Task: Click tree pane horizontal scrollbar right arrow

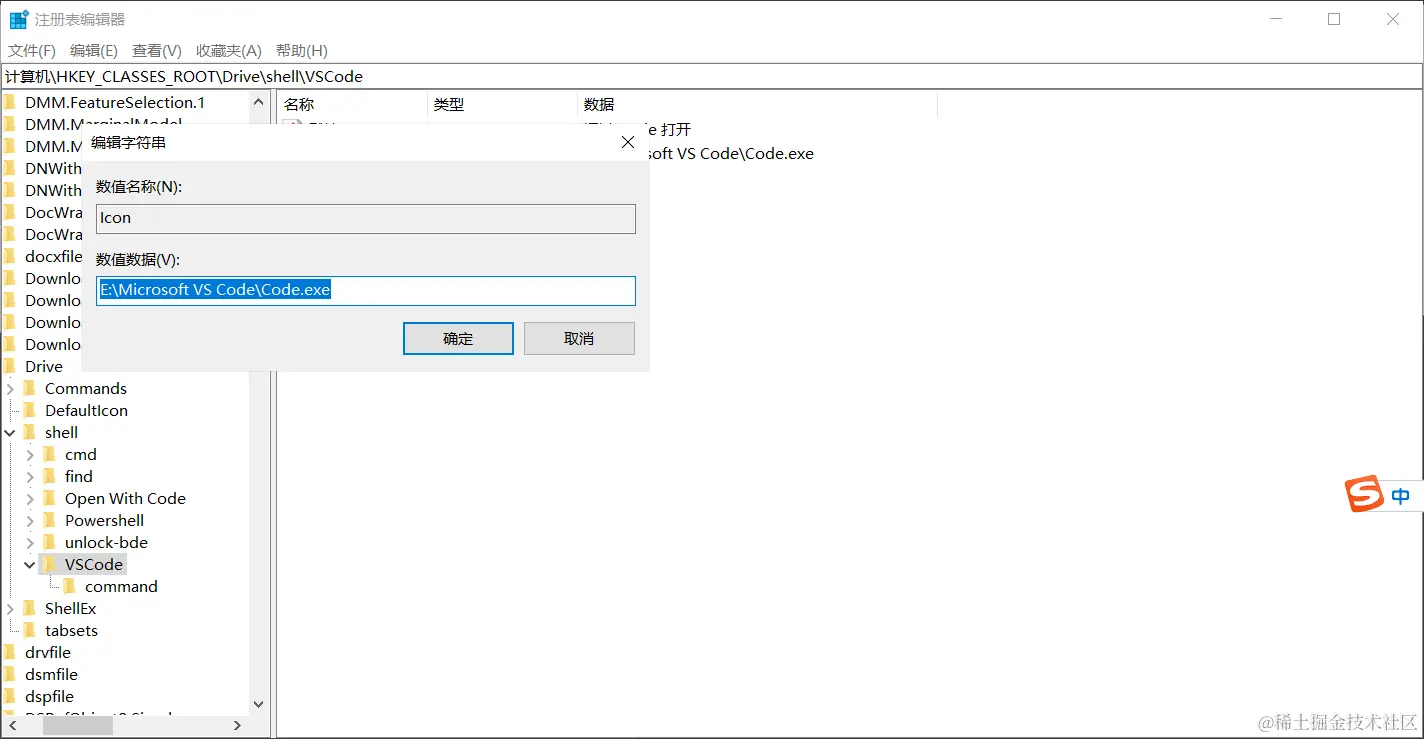Action: [237, 726]
